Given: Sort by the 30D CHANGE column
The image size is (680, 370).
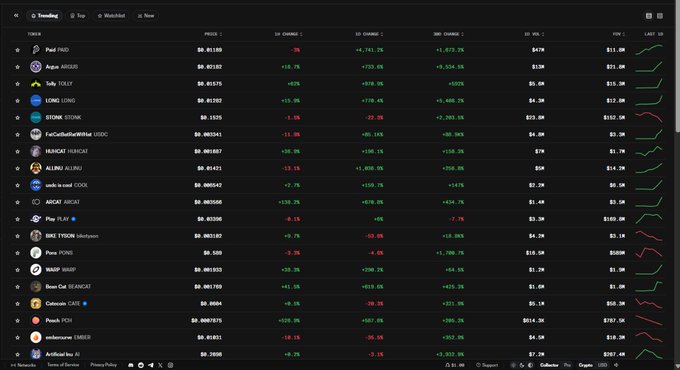Looking at the screenshot, I should point(448,34).
